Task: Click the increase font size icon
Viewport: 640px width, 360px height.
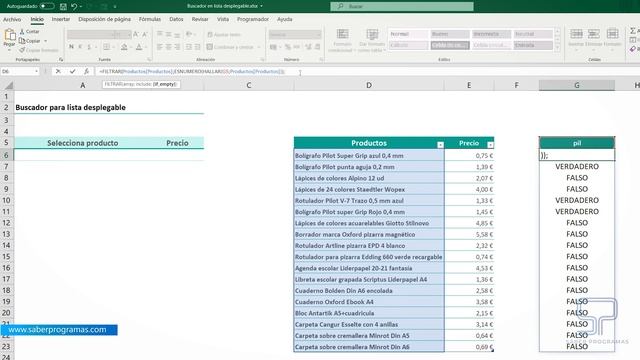Action: pyautogui.click(x=136, y=35)
